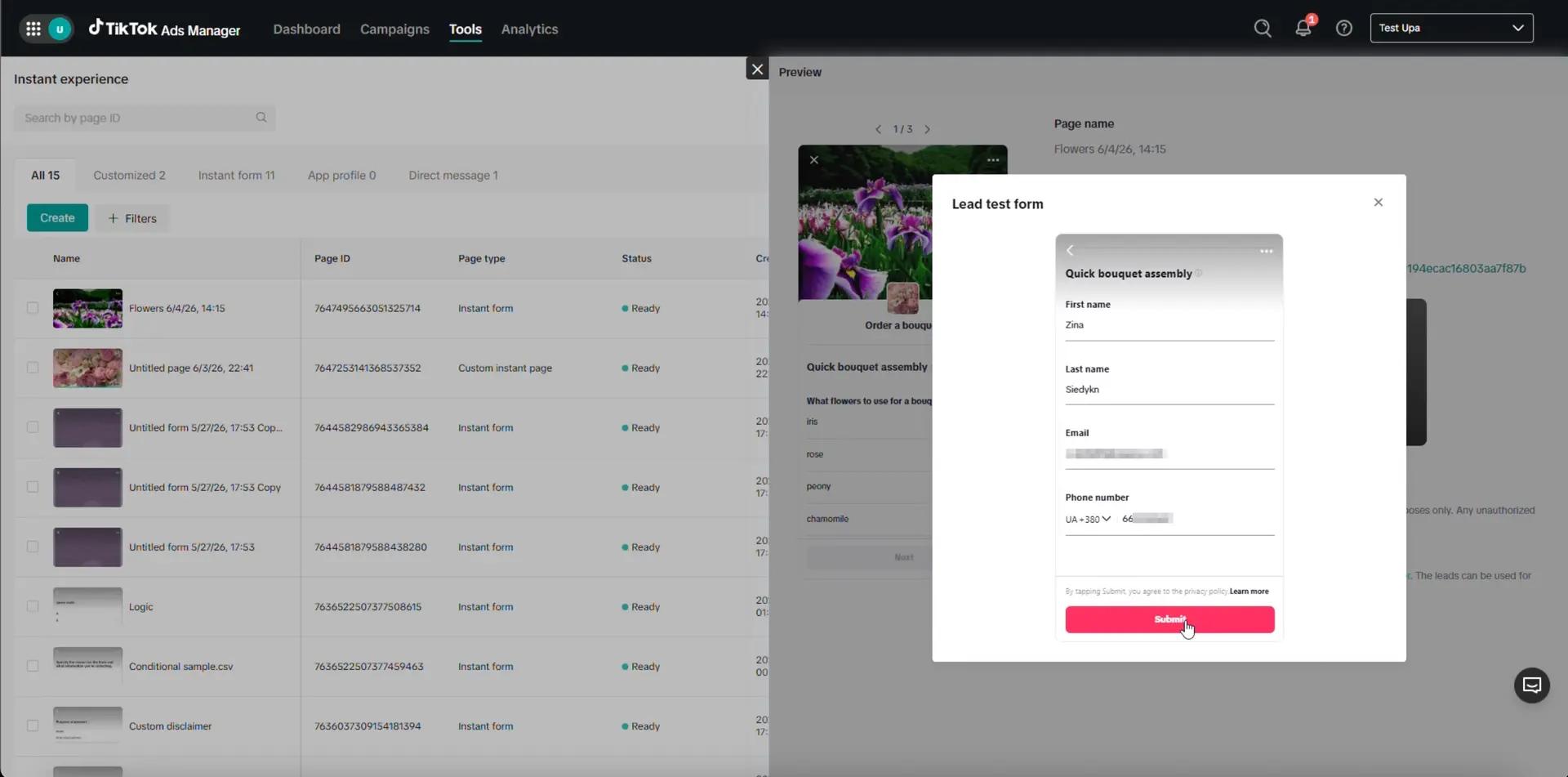The height and width of the screenshot is (777, 1568).
Task: Open the notifications bell
Action: (x=1303, y=28)
